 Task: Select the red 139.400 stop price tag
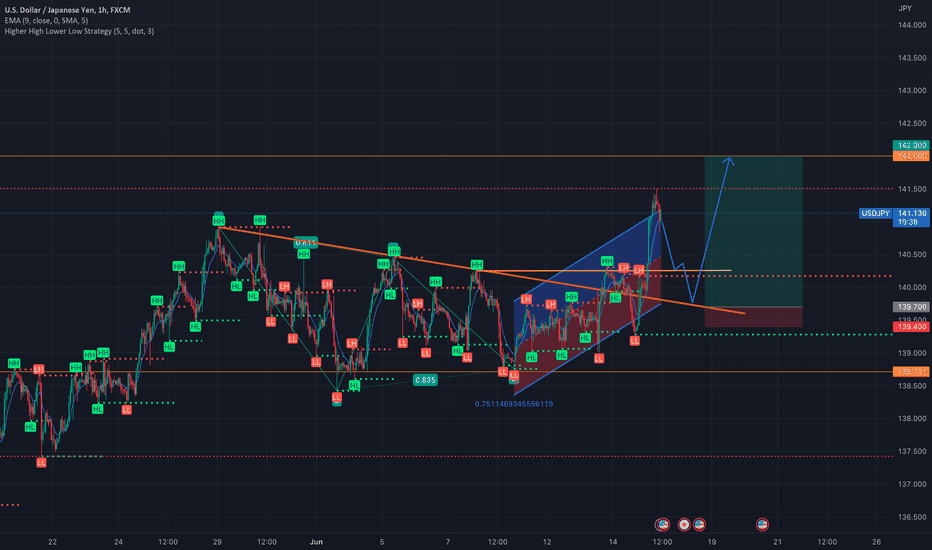tap(912, 327)
